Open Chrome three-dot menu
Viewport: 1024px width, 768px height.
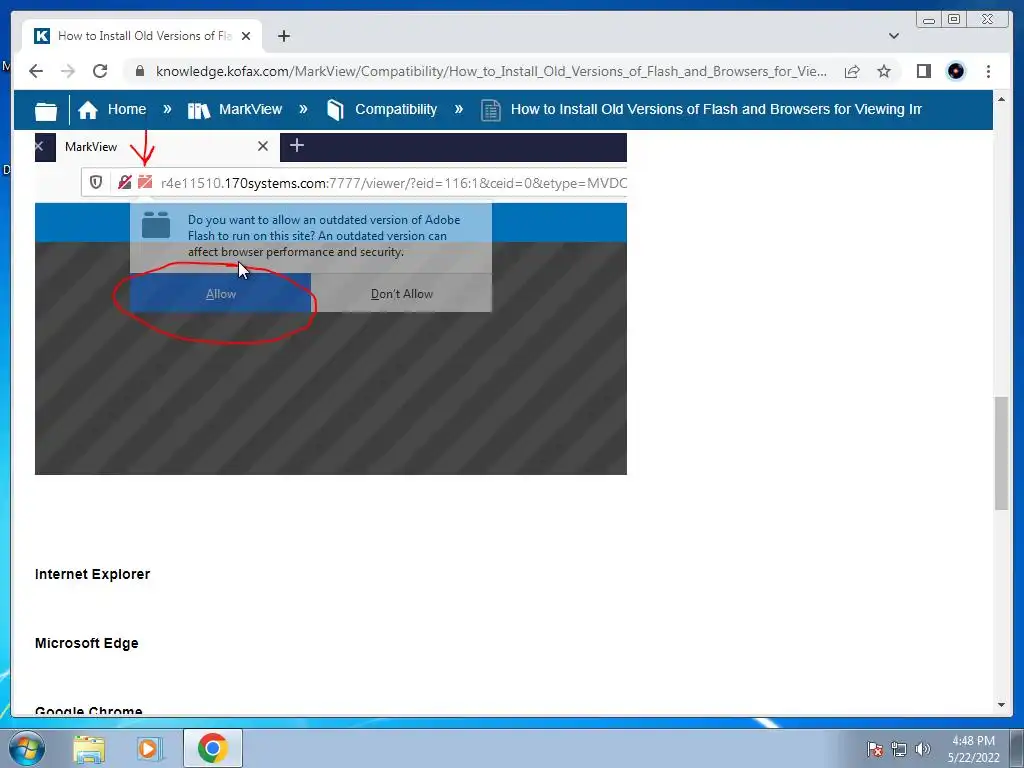coord(988,71)
